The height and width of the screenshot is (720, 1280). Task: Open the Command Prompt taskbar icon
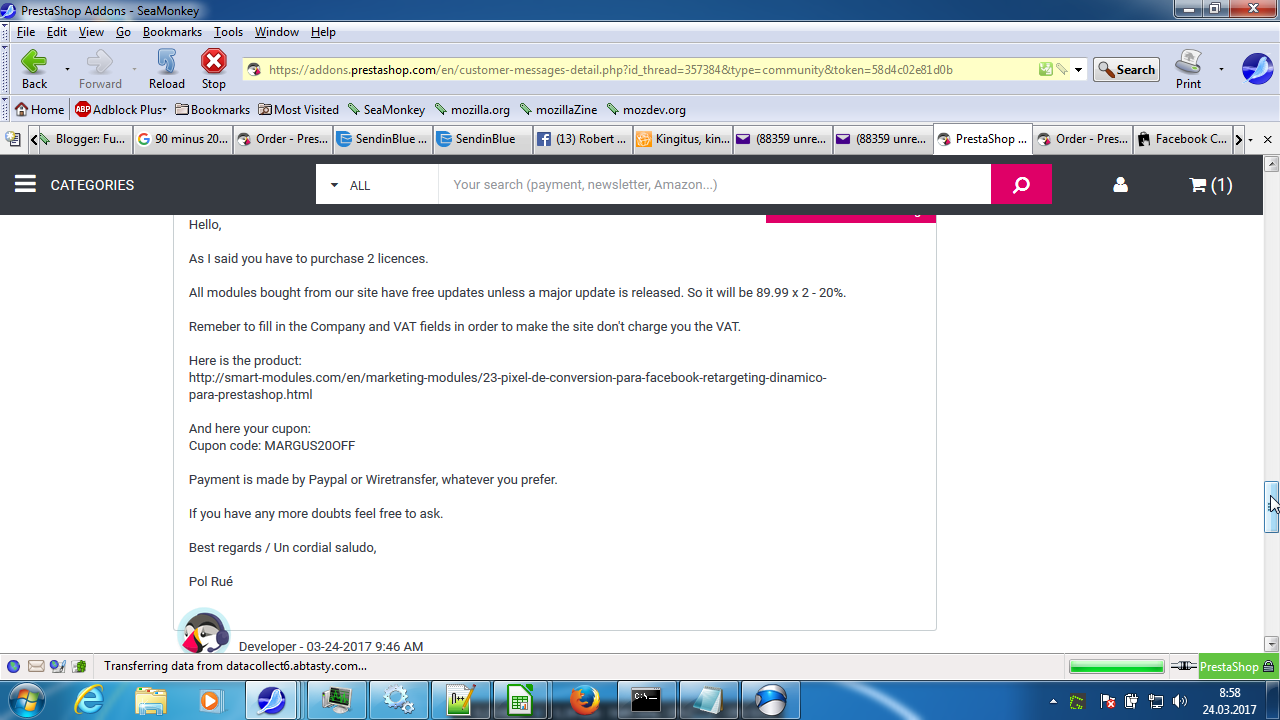(x=646, y=700)
